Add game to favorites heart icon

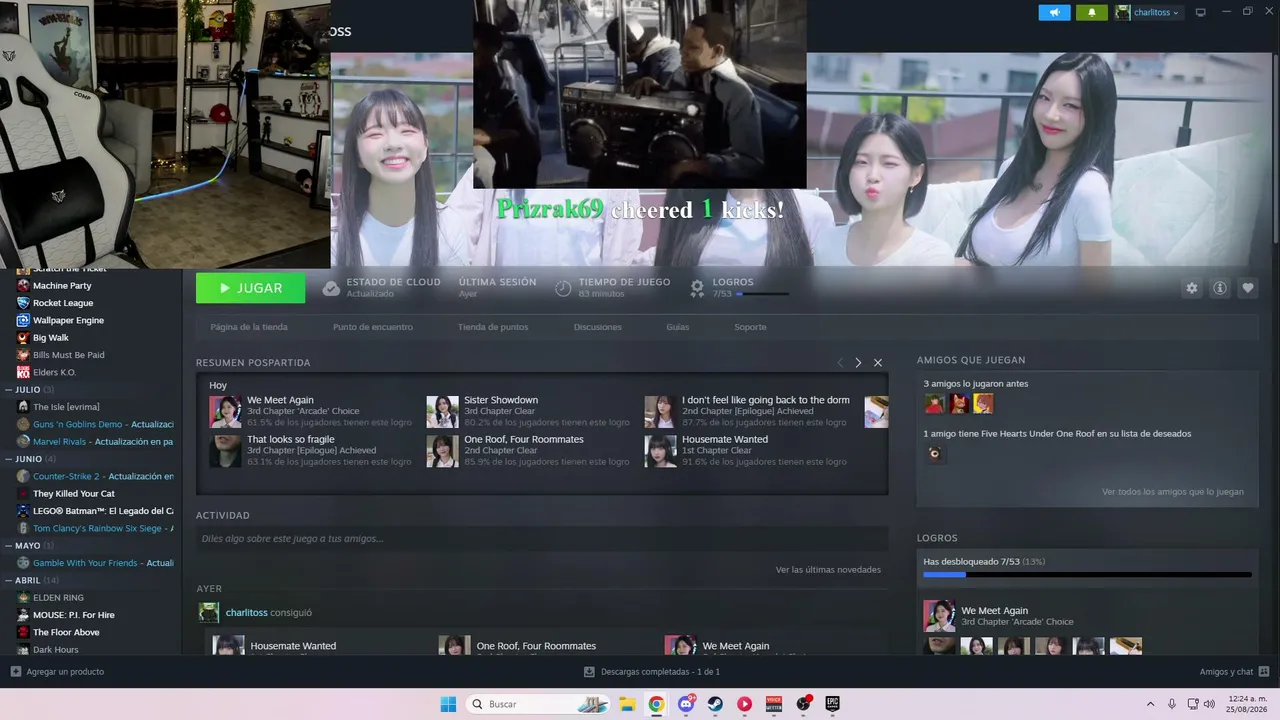point(1248,288)
